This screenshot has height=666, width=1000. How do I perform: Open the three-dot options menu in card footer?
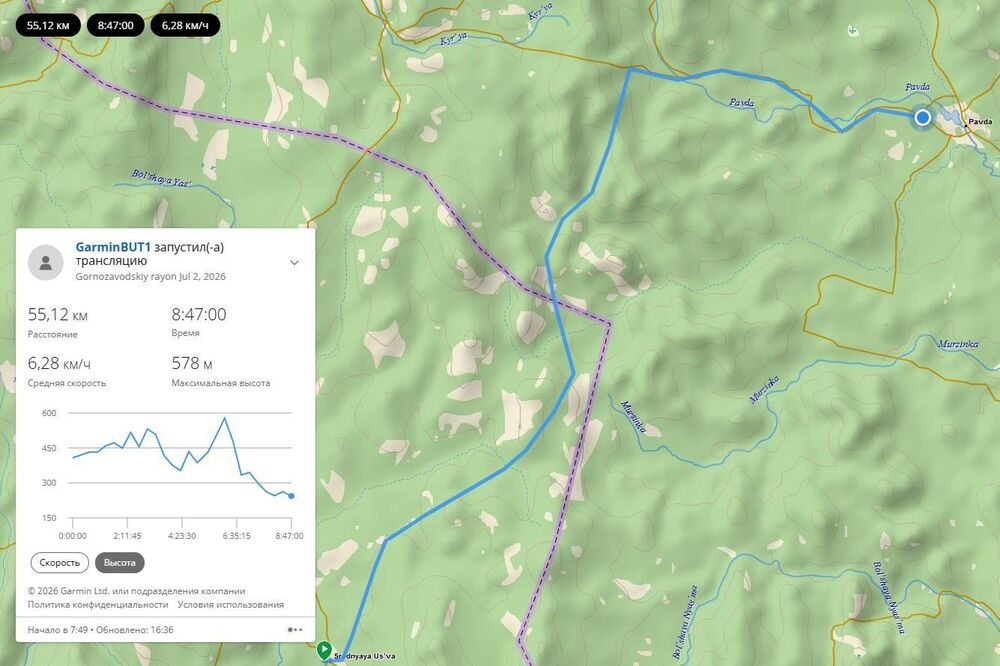295,630
